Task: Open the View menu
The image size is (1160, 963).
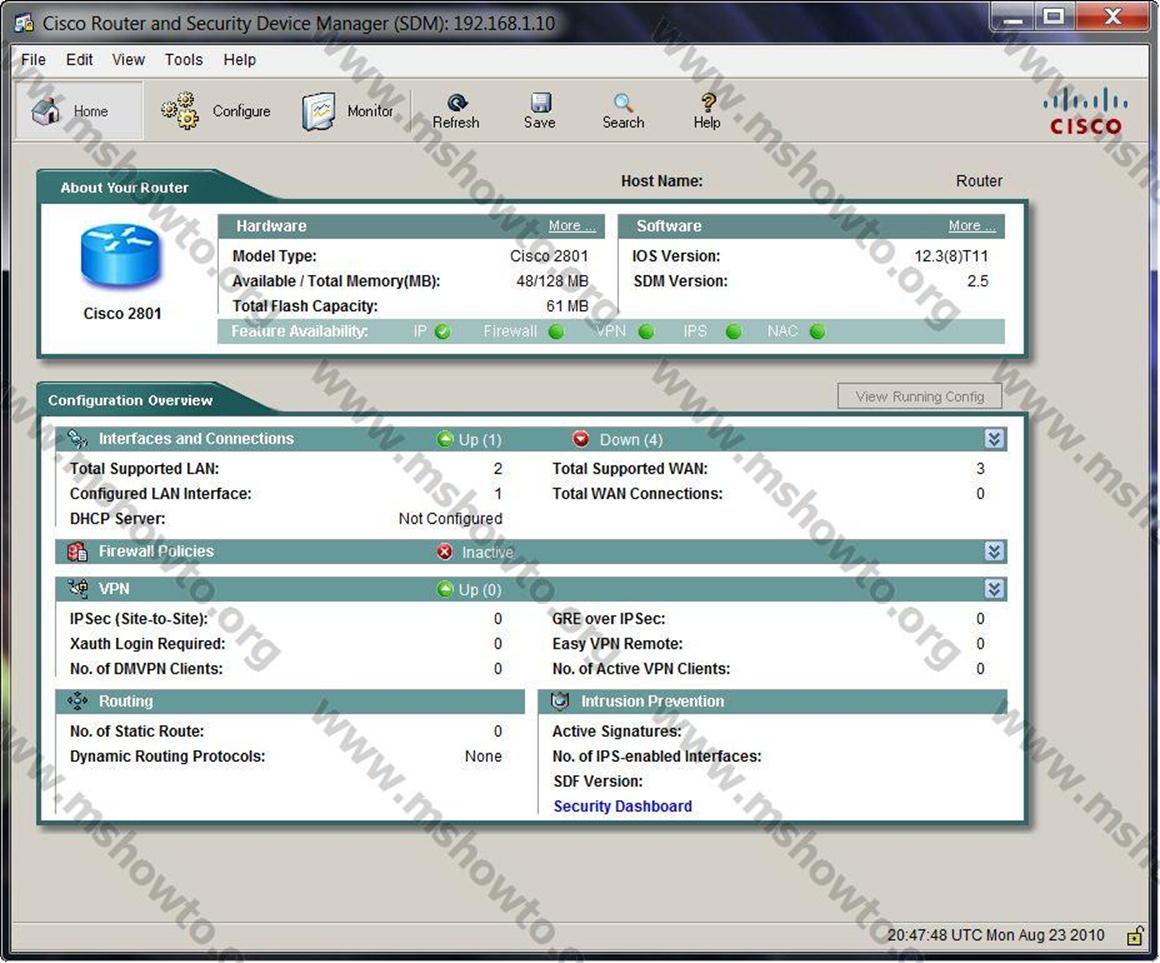Action: point(128,60)
